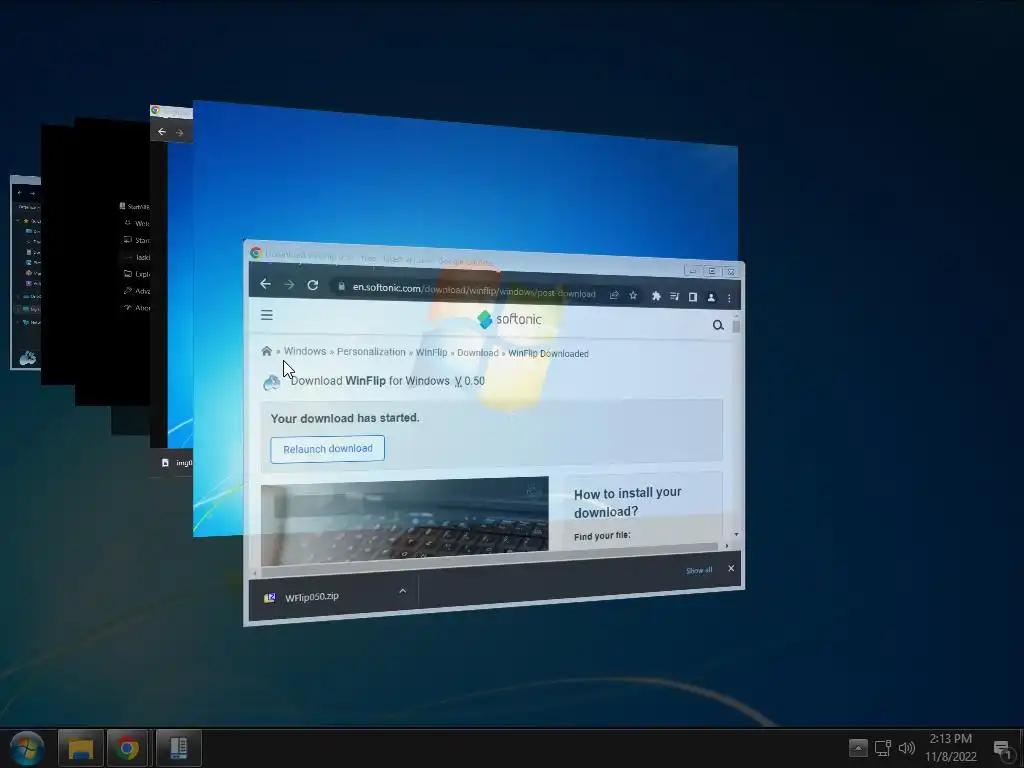Open the clock showing 2:13 PM
This screenshot has width=1024, height=768.
pos(951,748)
